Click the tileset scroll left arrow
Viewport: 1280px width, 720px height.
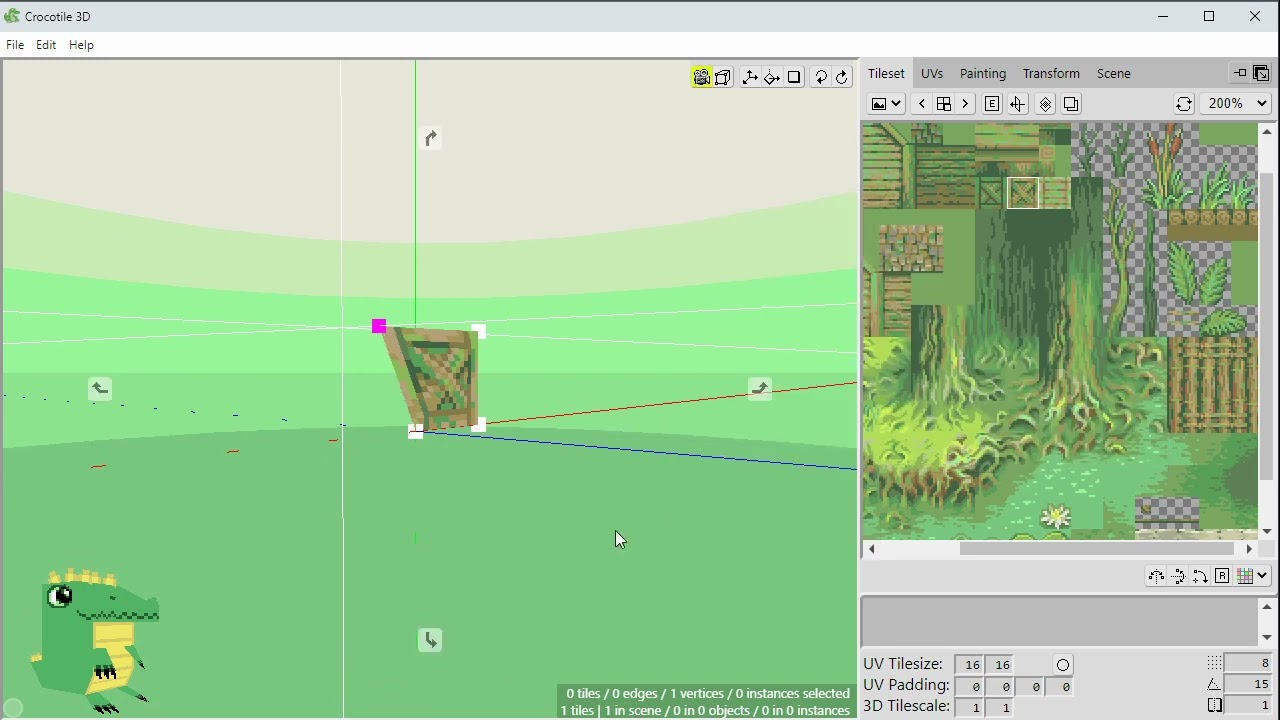871,548
